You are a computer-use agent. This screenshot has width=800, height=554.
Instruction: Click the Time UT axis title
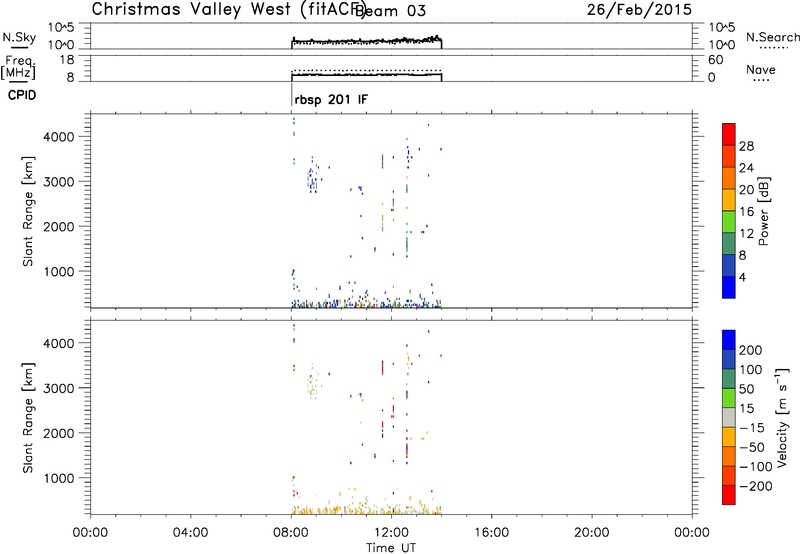point(391,547)
